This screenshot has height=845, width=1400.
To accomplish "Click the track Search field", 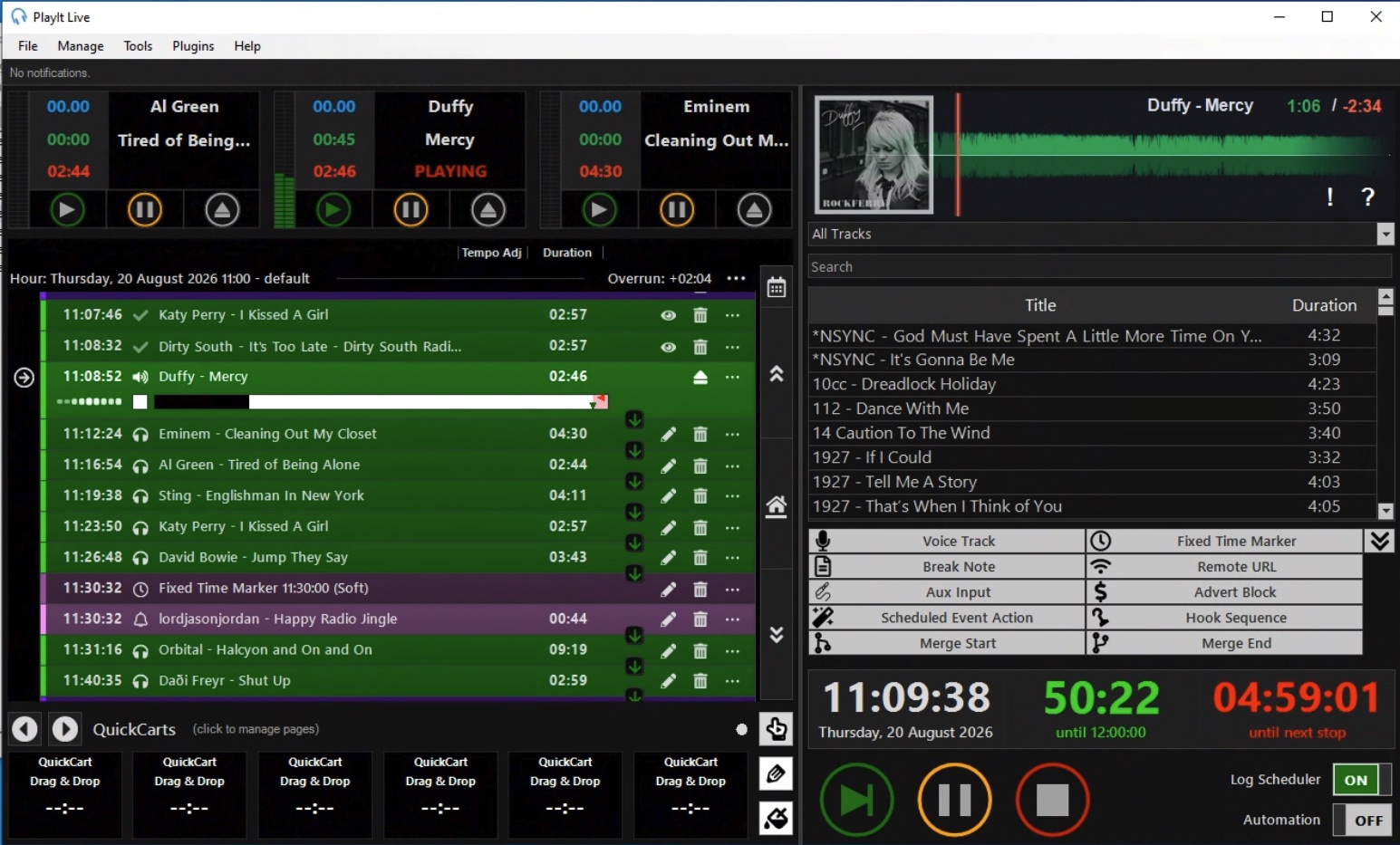I will (1100, 266).
